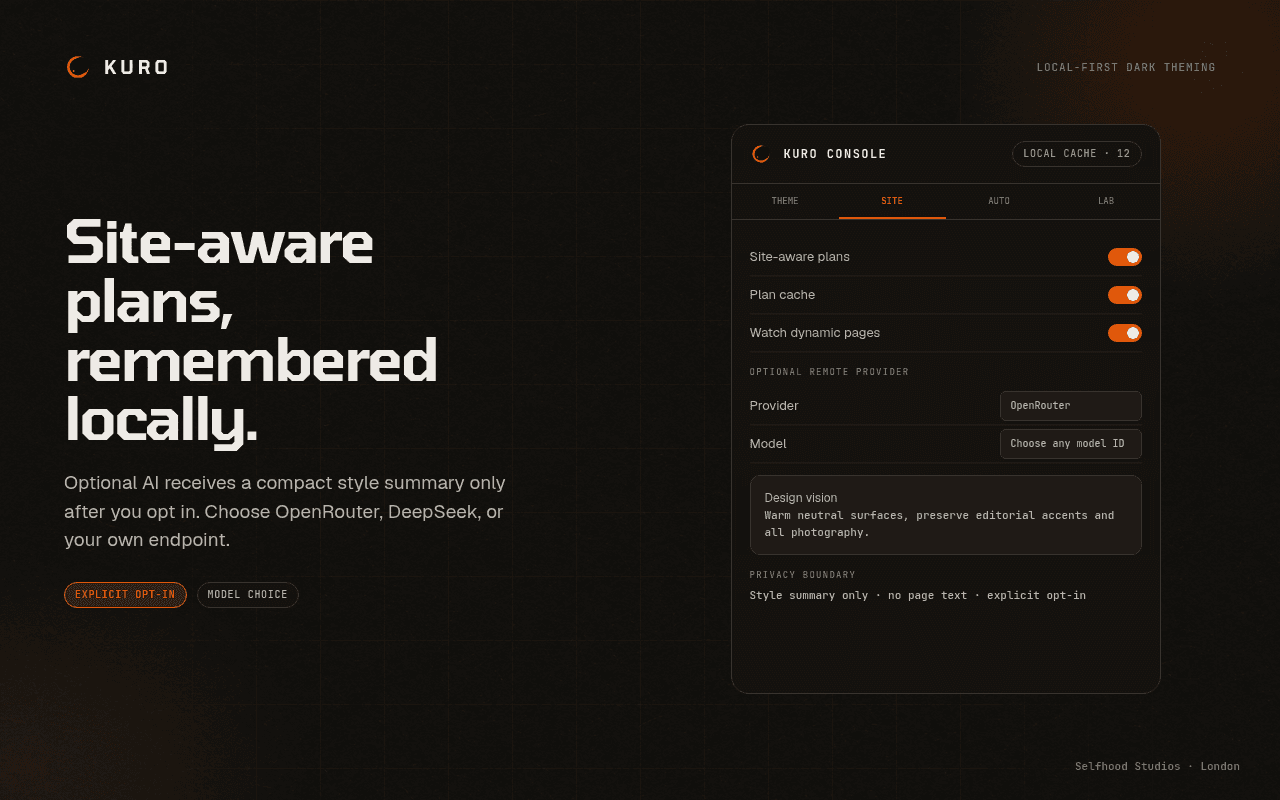The image size is (1280, 800).
Task: Click the 'Selfhood Studios · London' footer text
Action: click(1157, 767)
